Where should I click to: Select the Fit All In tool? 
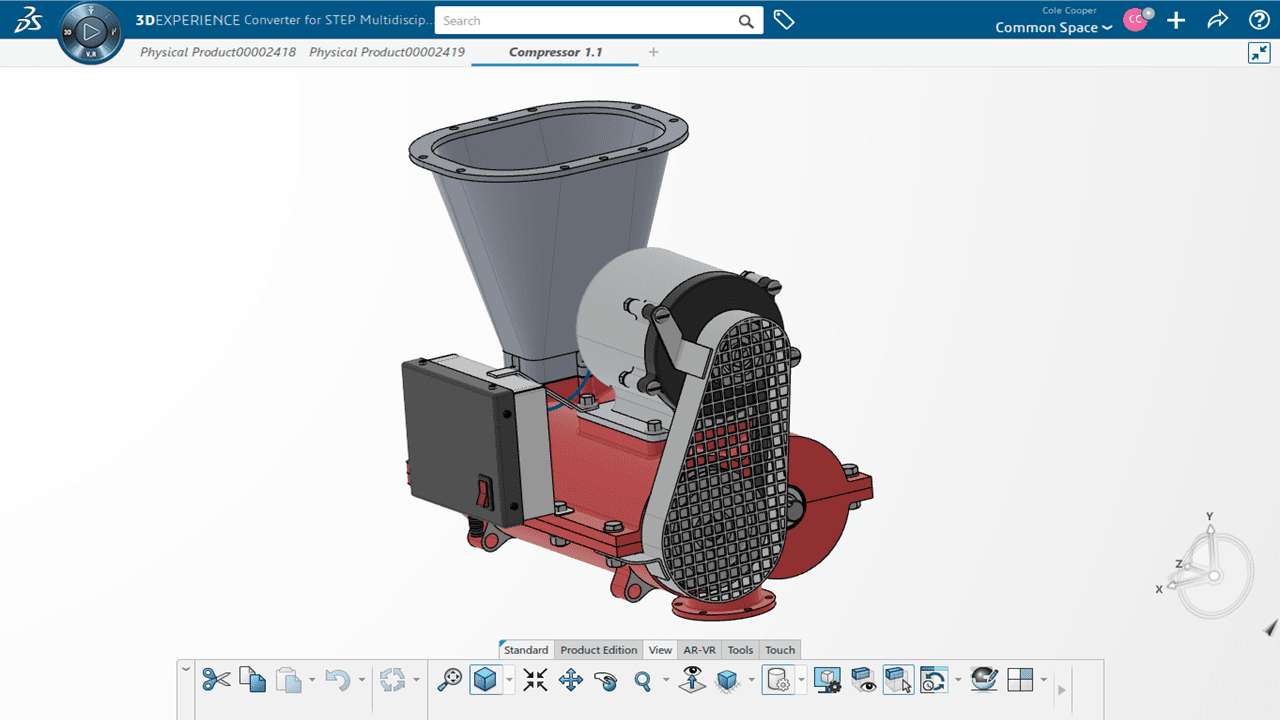coord(535,680)
